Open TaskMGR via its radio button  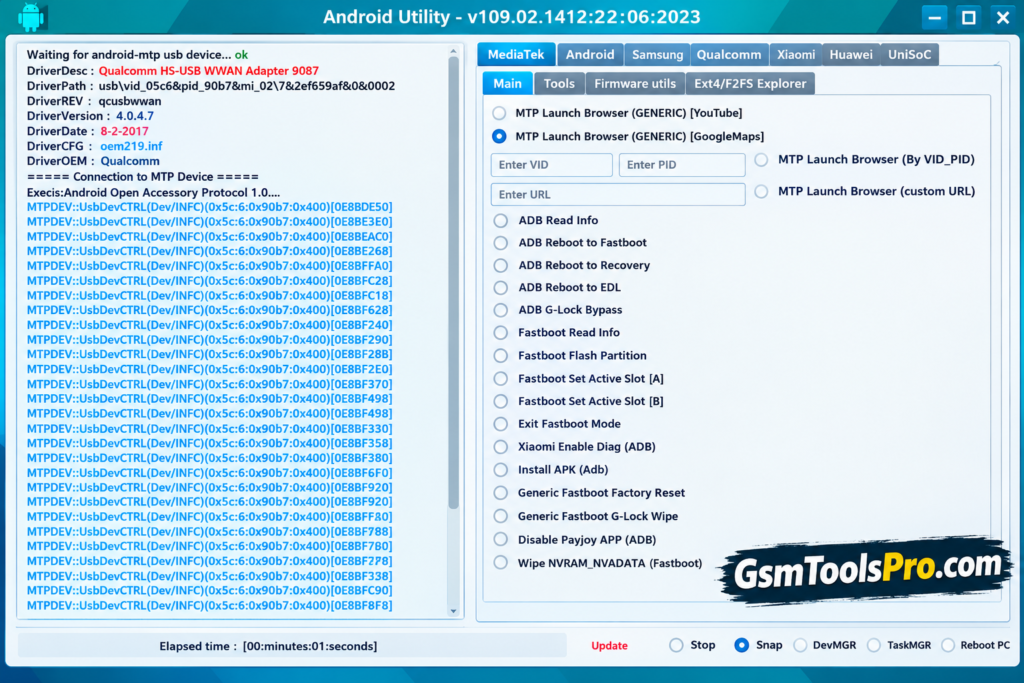click(x=874, y=646)
